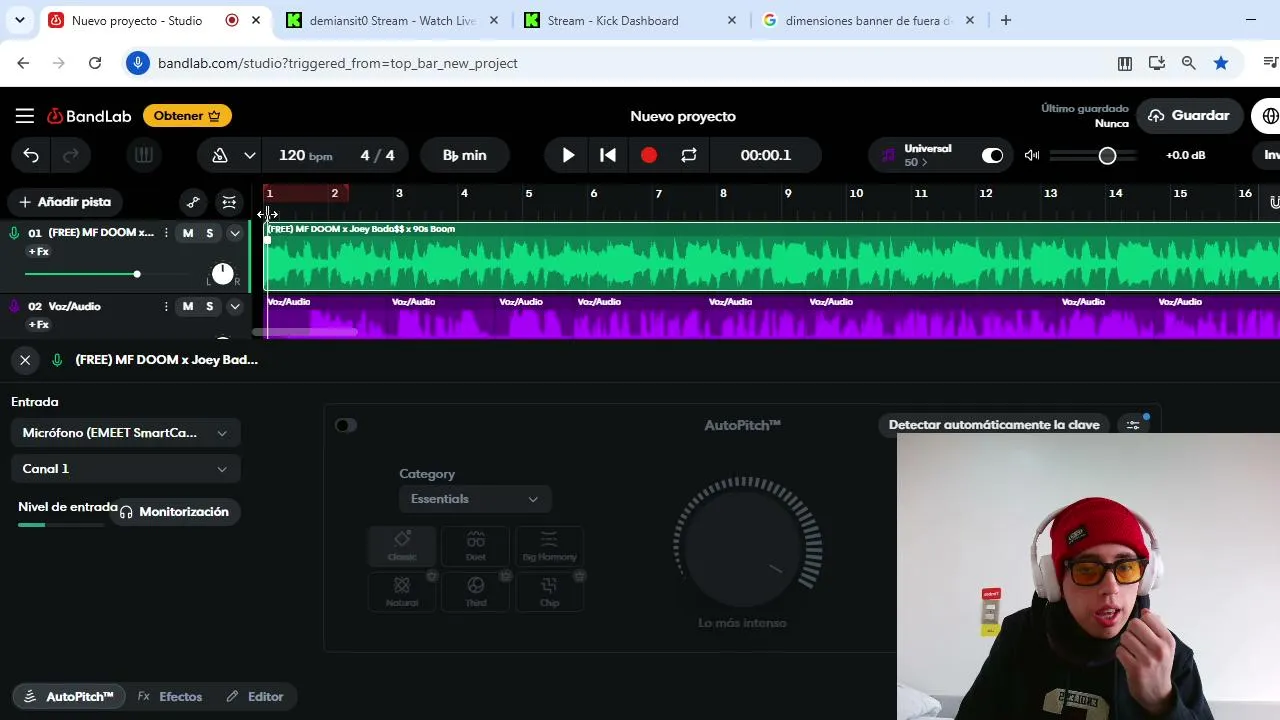The height and width of the screenshot is (720, 1280).
Task: Switch to the Efectos tab
Action: pos(170,697)
